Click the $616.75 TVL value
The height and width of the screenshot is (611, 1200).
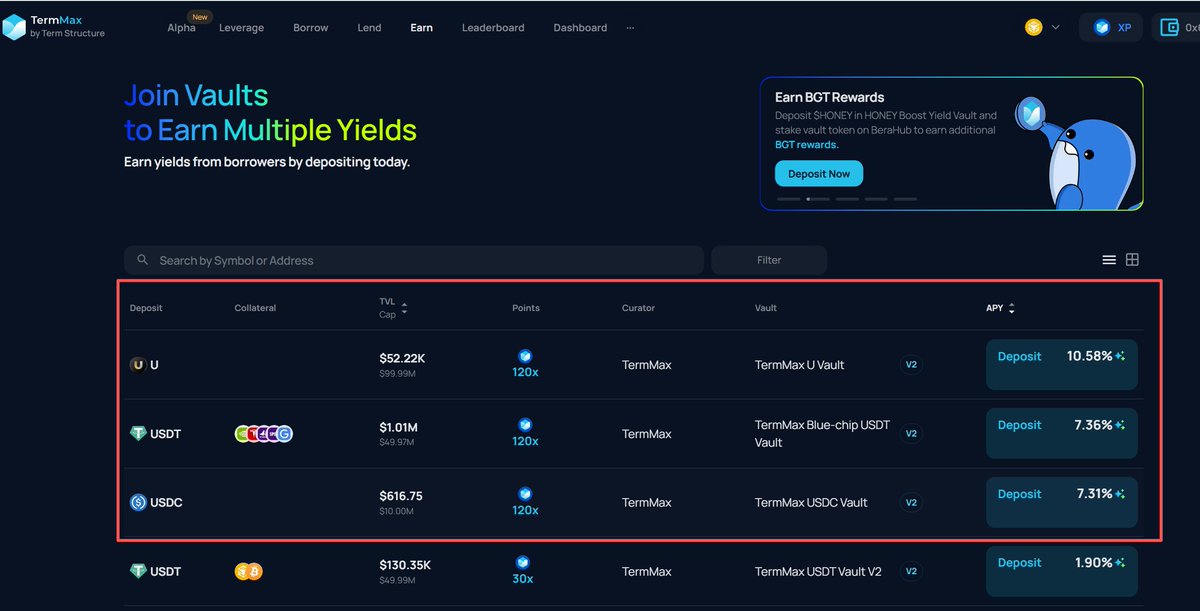click(401, 496)
